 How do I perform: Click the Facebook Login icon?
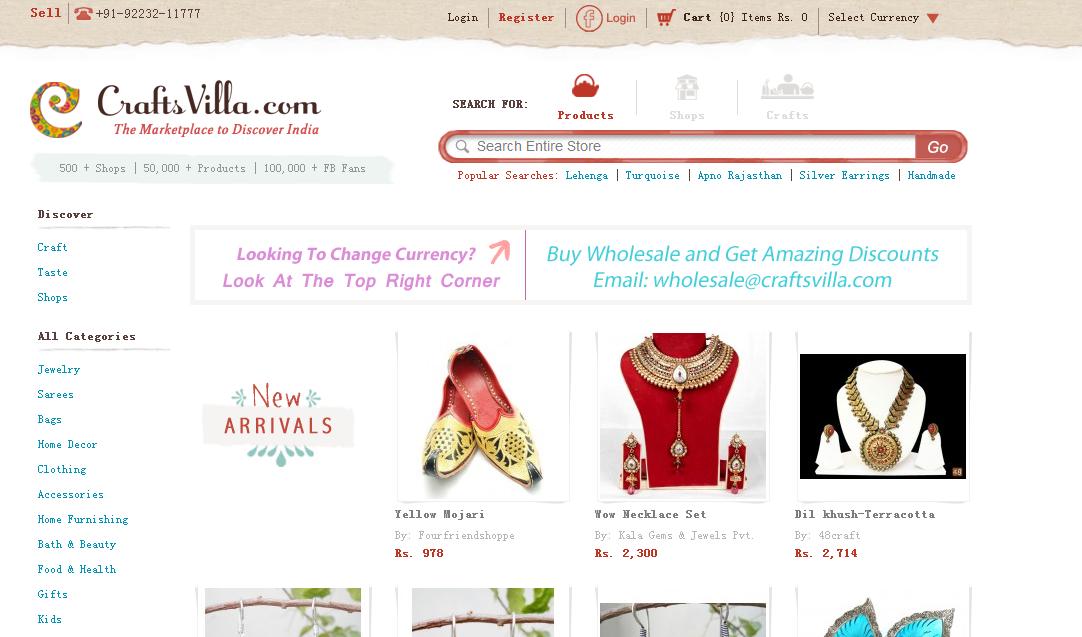[x=589, y=18]
